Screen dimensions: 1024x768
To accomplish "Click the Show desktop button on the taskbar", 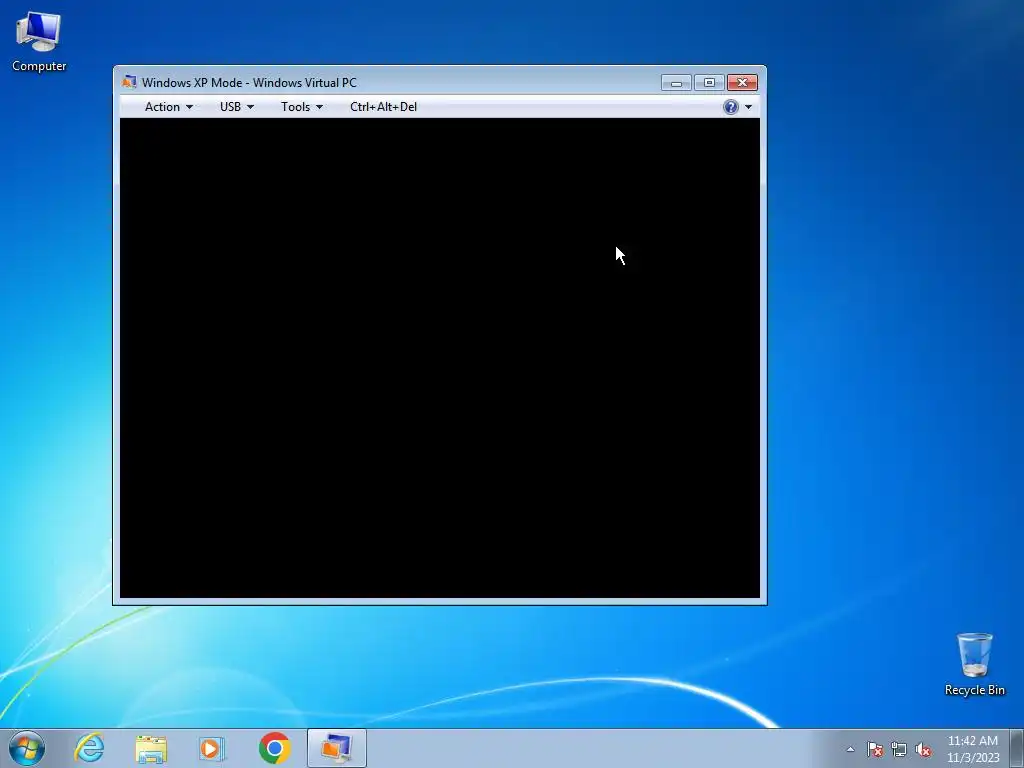I will tap(1017, 749).
